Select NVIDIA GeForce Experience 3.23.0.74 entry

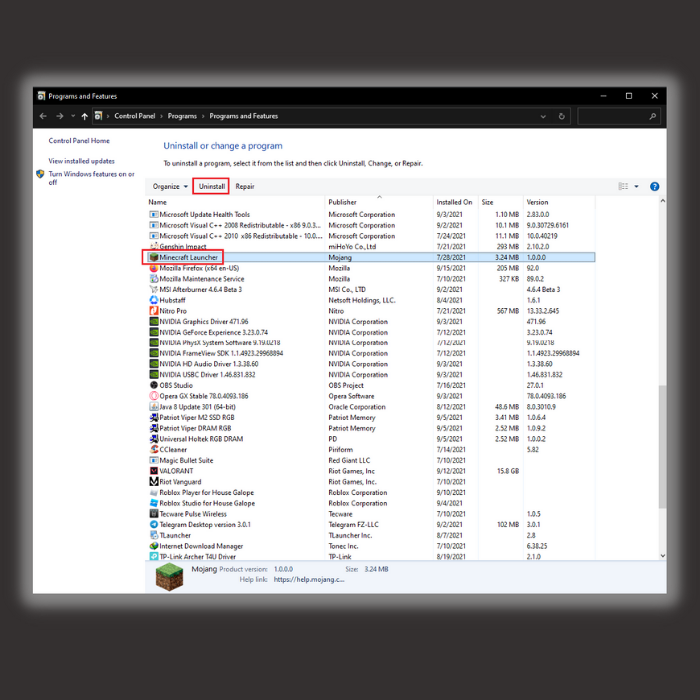pos(371,333)
